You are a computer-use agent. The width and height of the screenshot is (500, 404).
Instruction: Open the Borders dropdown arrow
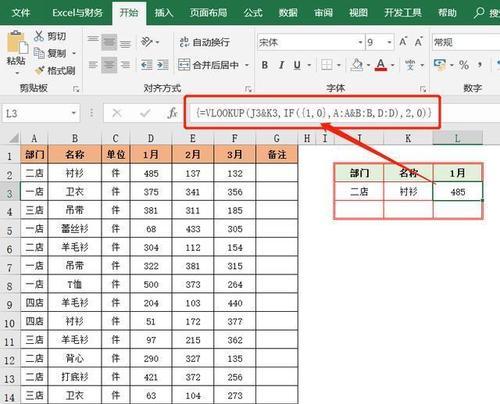[339, 65]
